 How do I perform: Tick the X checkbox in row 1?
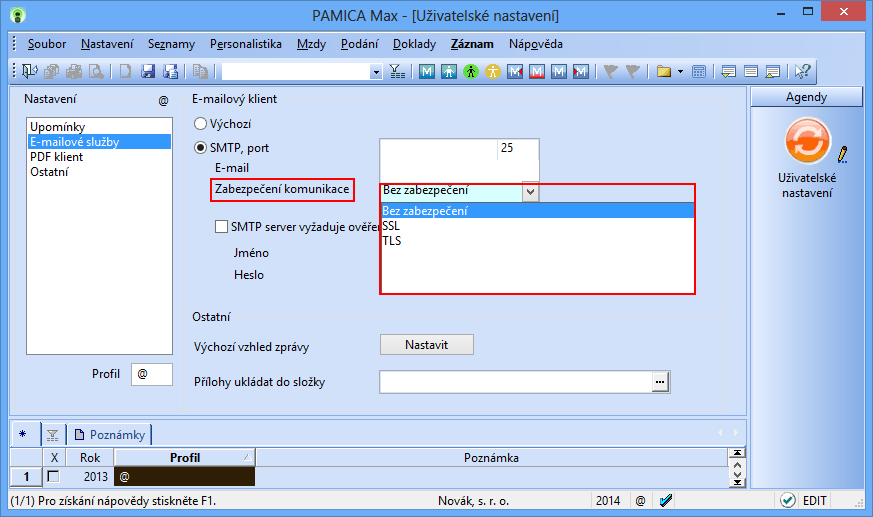[53, 476]
